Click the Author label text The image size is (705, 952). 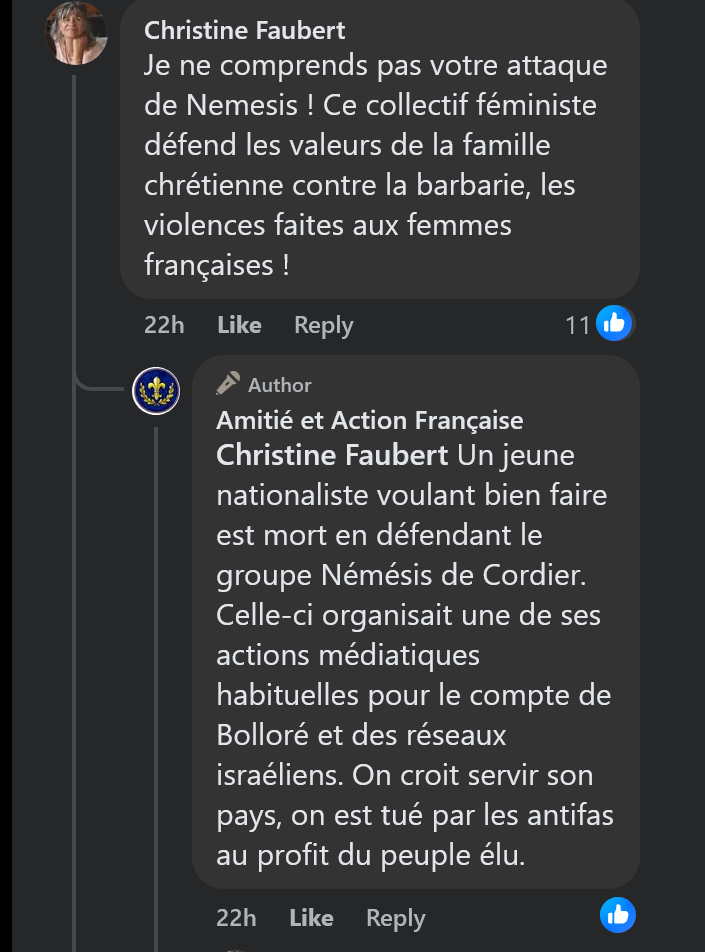click(279, 385)
